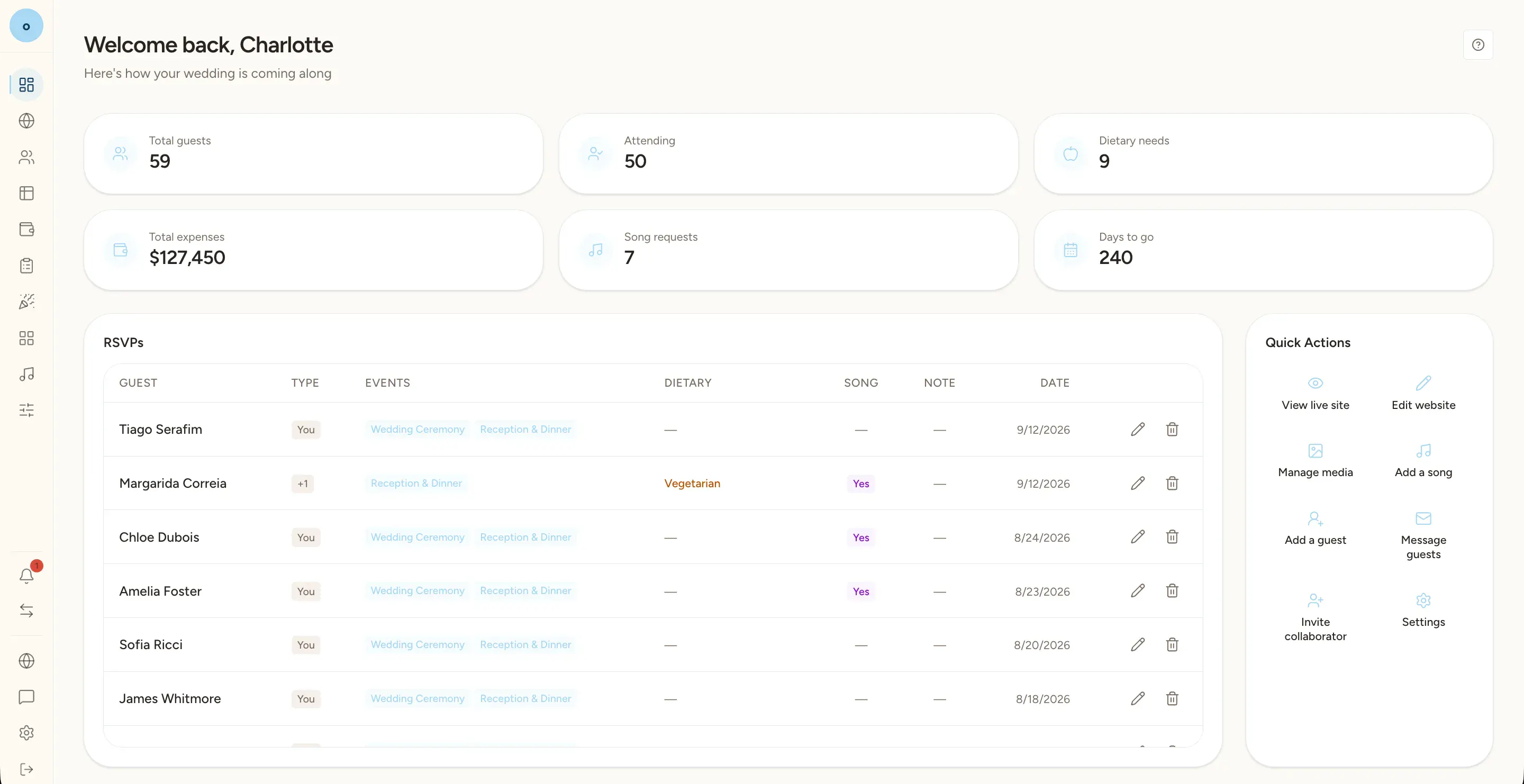Image resolution: width=1524 pixels, height=784 pixels.
Task: Open notifications bell with red badge
Action: pos(26,575)
